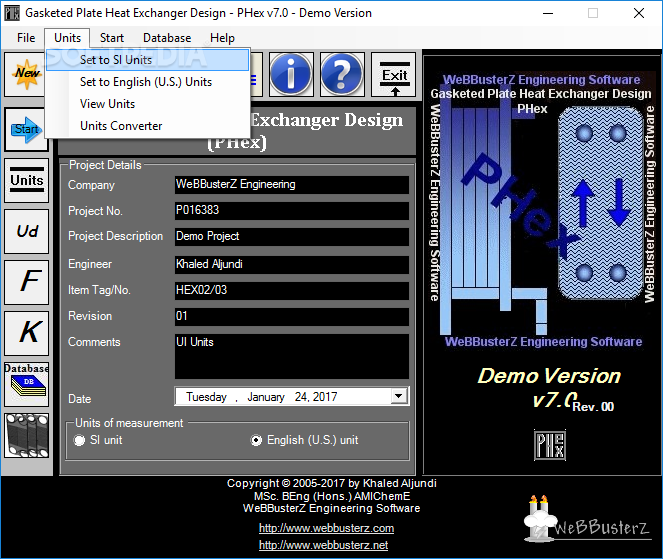Close the PHex window
Screen dimensions: 663x559
click(639, 13)
